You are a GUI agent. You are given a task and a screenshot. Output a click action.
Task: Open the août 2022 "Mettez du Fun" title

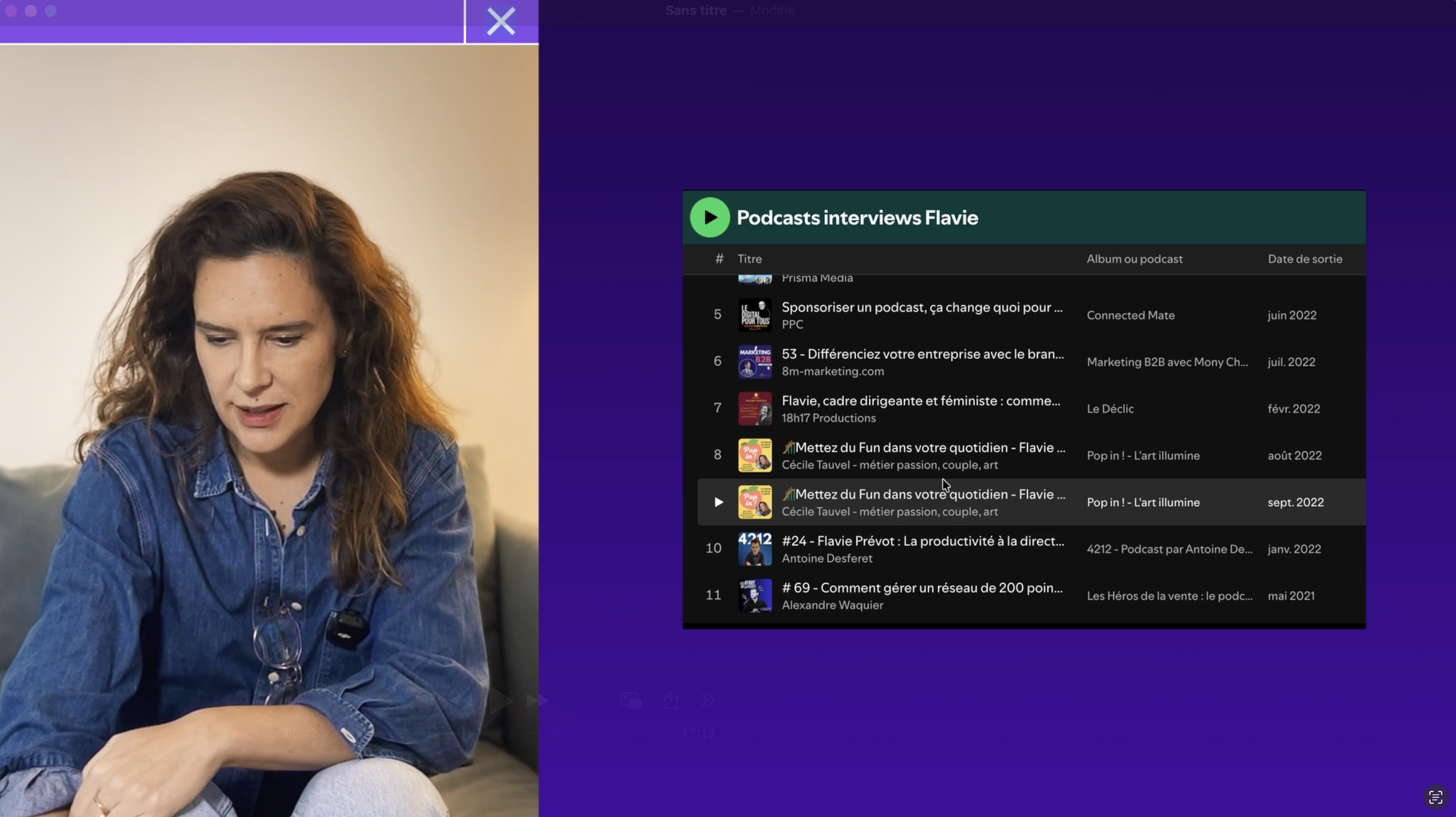tap(923, 447)
